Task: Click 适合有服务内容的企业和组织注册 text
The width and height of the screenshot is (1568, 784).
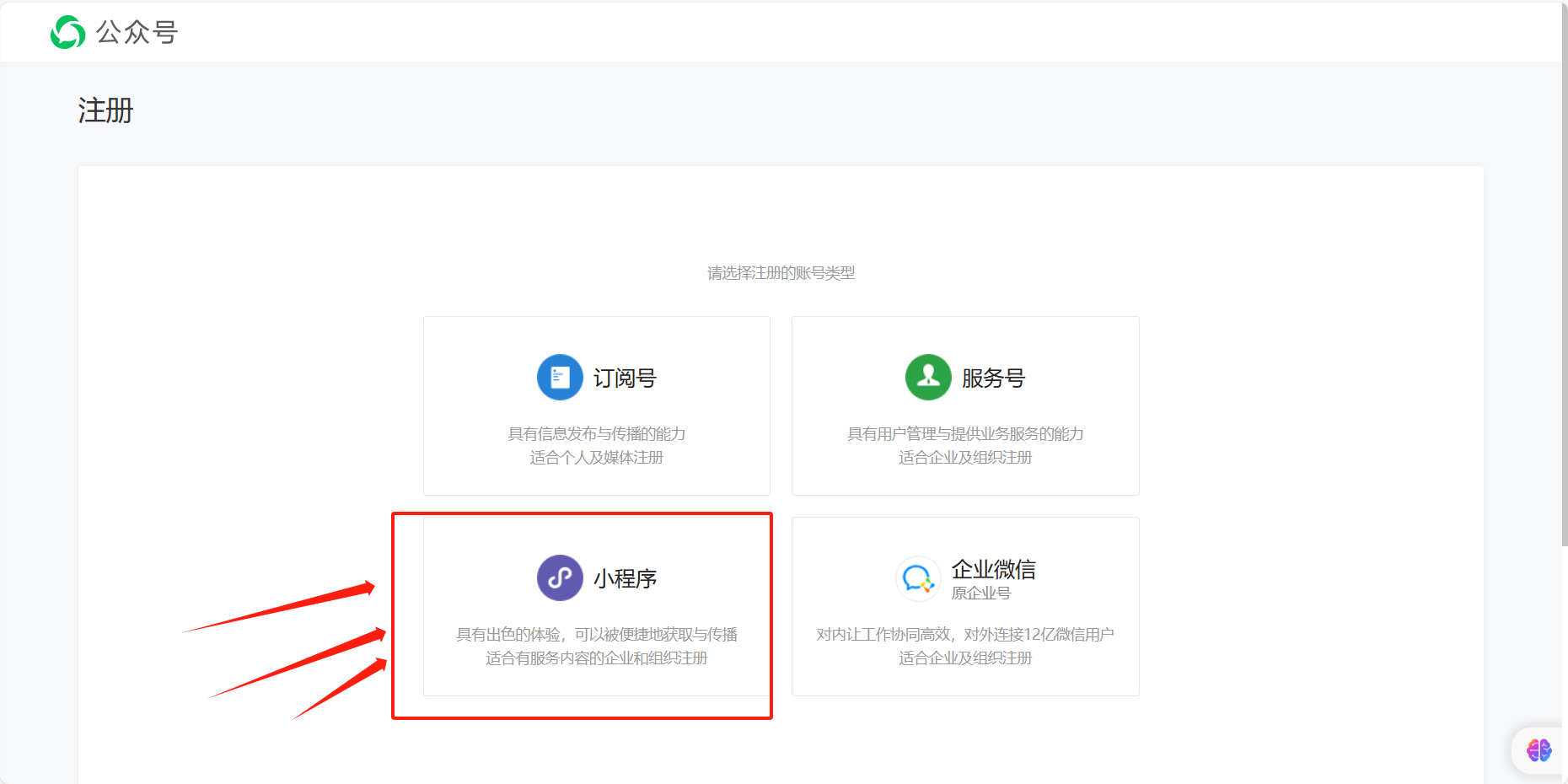Action: 597,658
